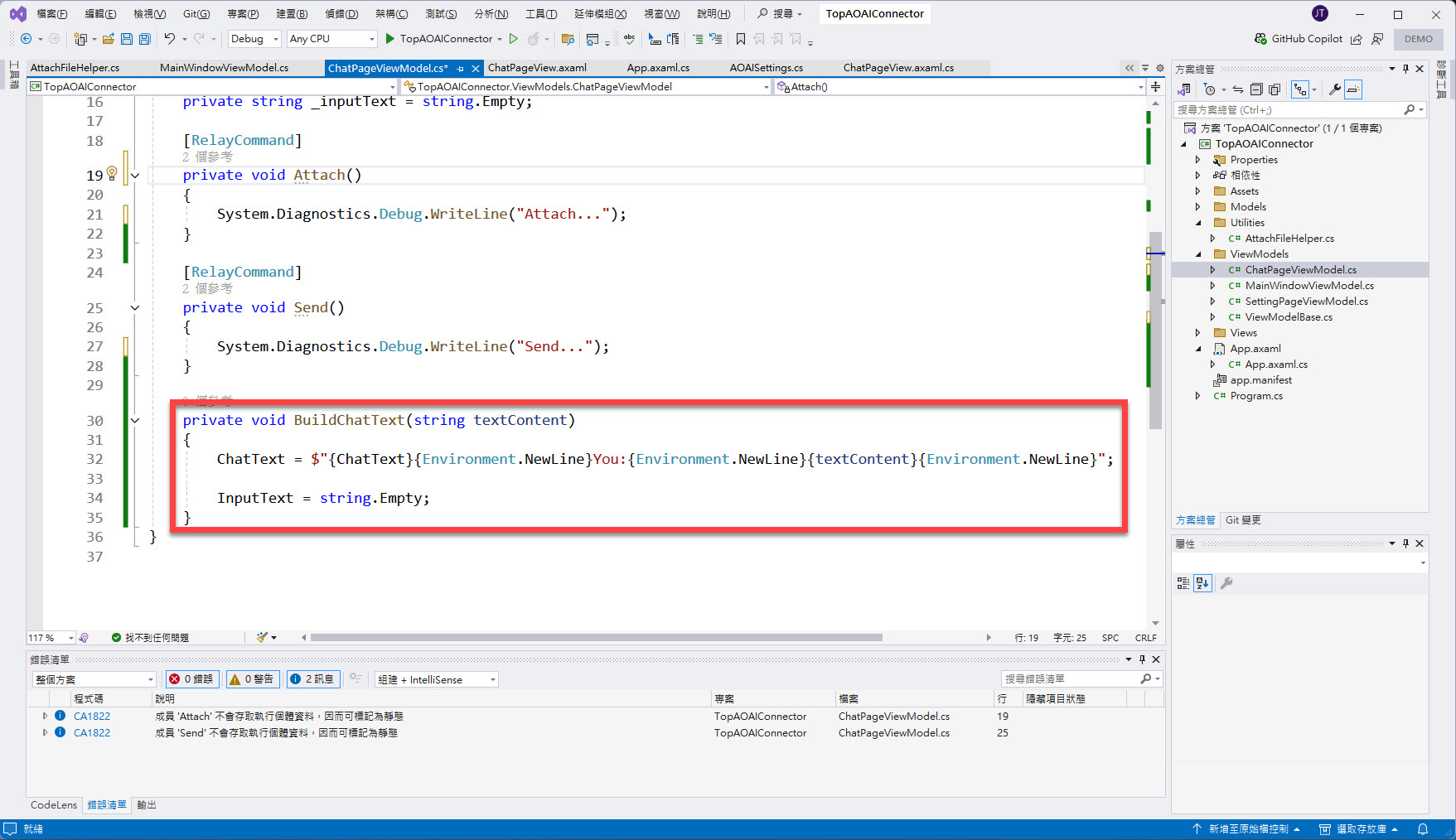Click the editor horizontal scrollbar
This screenshot has width=1456, height=840.
[596, 638]
